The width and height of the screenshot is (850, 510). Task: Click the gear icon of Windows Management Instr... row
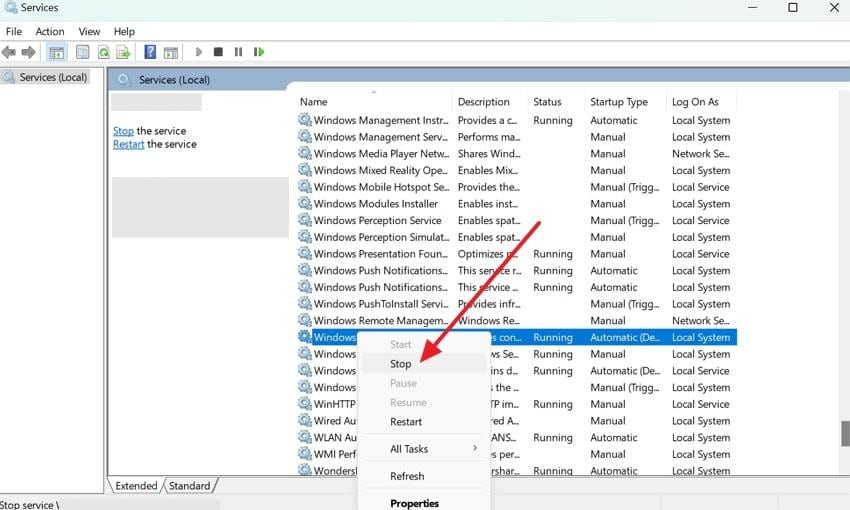305,119
